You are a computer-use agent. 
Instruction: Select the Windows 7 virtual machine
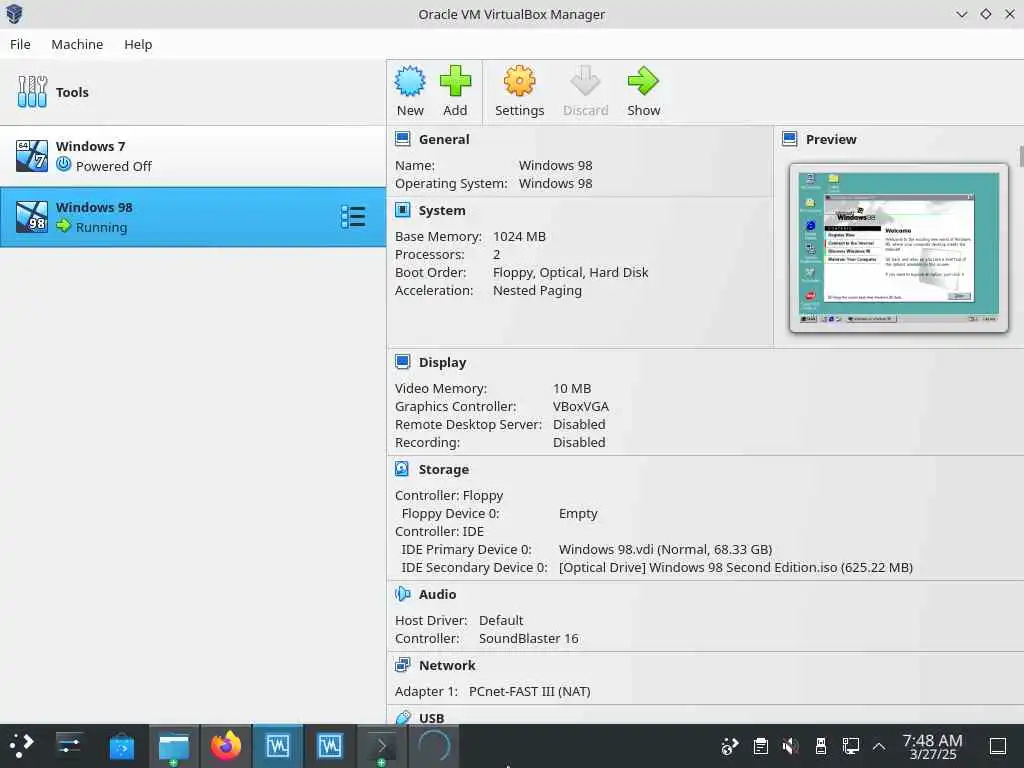click(193, 156)
